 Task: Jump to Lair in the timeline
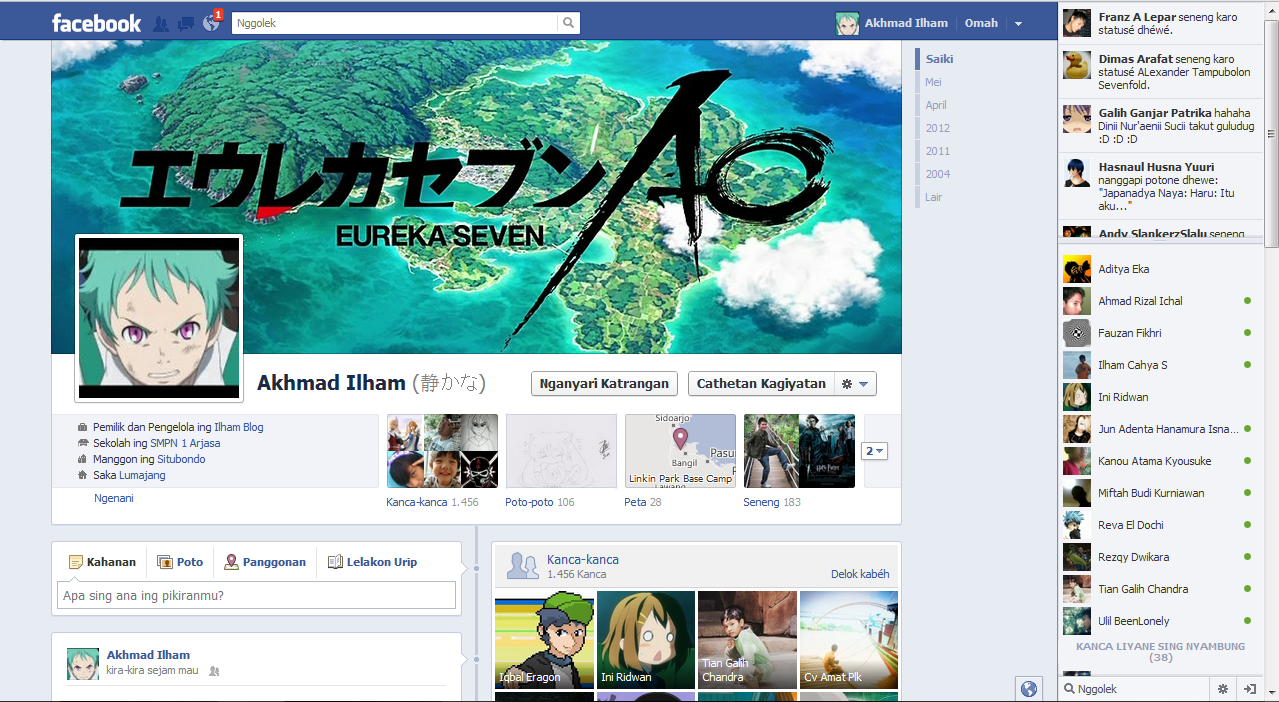[933, 197]
